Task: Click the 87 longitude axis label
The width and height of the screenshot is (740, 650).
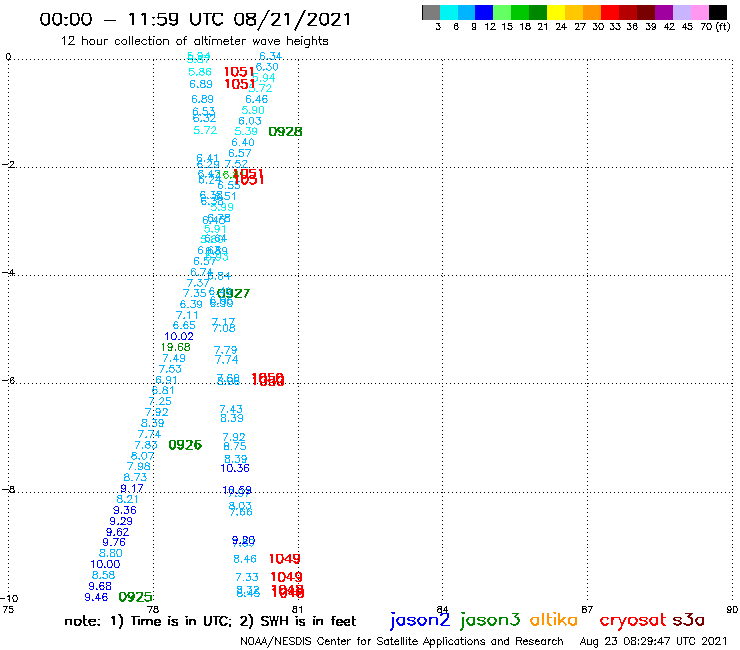Action: click(587, 609)
